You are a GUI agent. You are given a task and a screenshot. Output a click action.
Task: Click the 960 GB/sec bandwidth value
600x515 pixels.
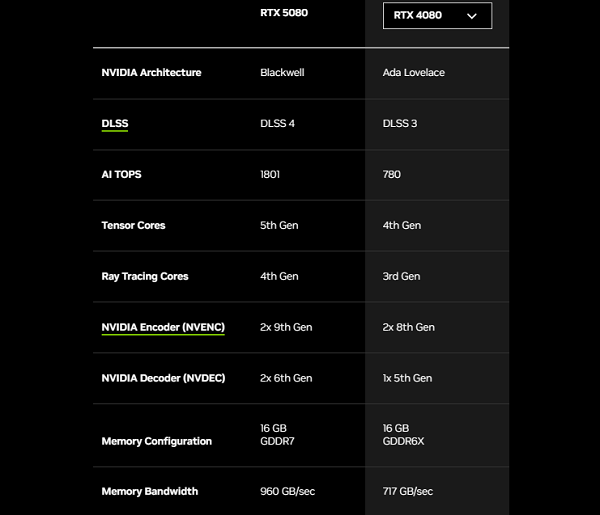(x=287, y=491)
